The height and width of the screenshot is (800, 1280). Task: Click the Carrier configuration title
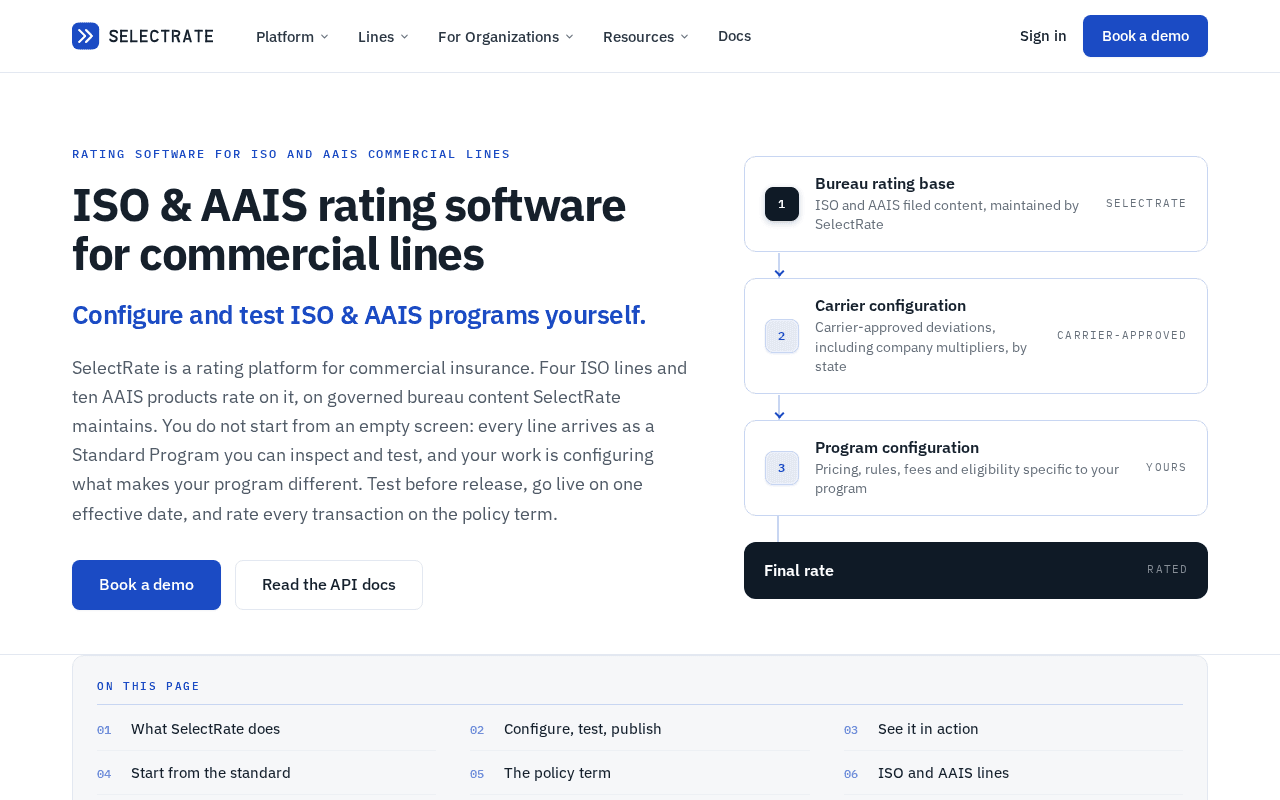(x=890, y=306)
